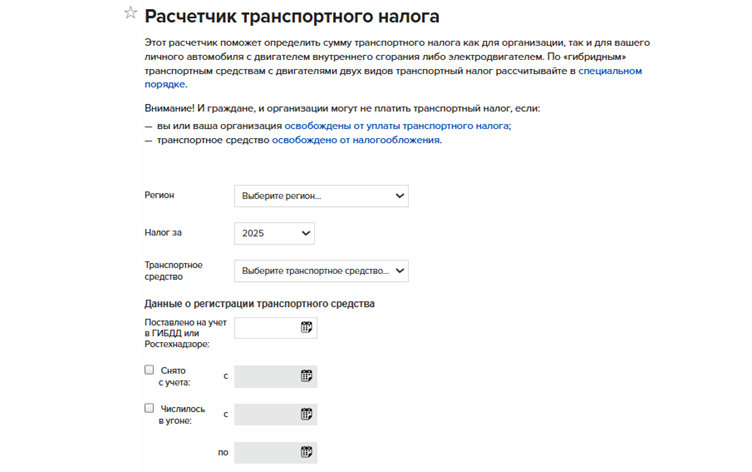
Task: Open the tax year dropdown showing 2025
Action: coord(275,233)
